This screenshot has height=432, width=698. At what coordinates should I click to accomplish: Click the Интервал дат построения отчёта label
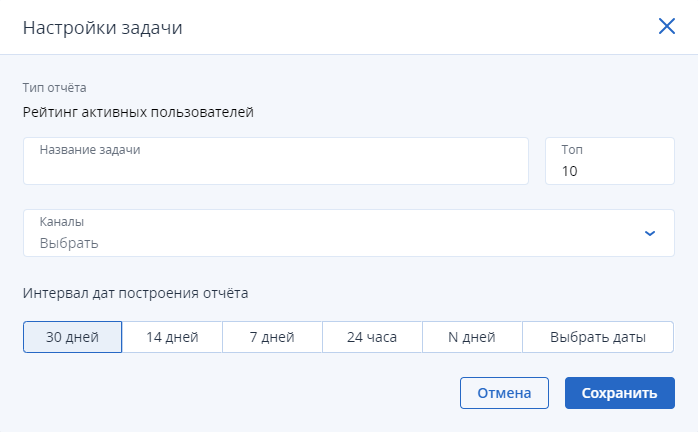click(x=135, y=293)
